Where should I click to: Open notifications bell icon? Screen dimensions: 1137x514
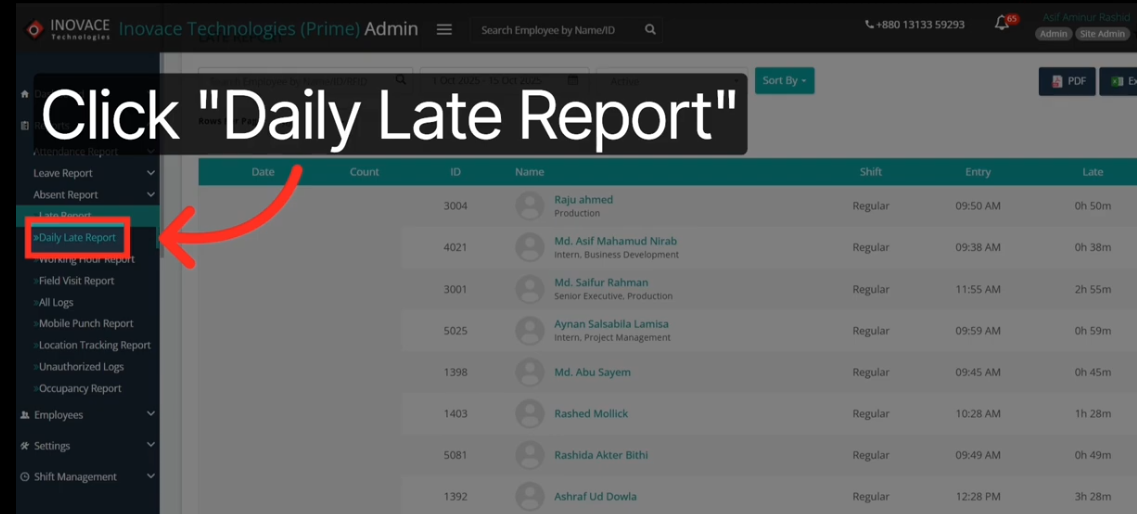[x=1002, y=23]
